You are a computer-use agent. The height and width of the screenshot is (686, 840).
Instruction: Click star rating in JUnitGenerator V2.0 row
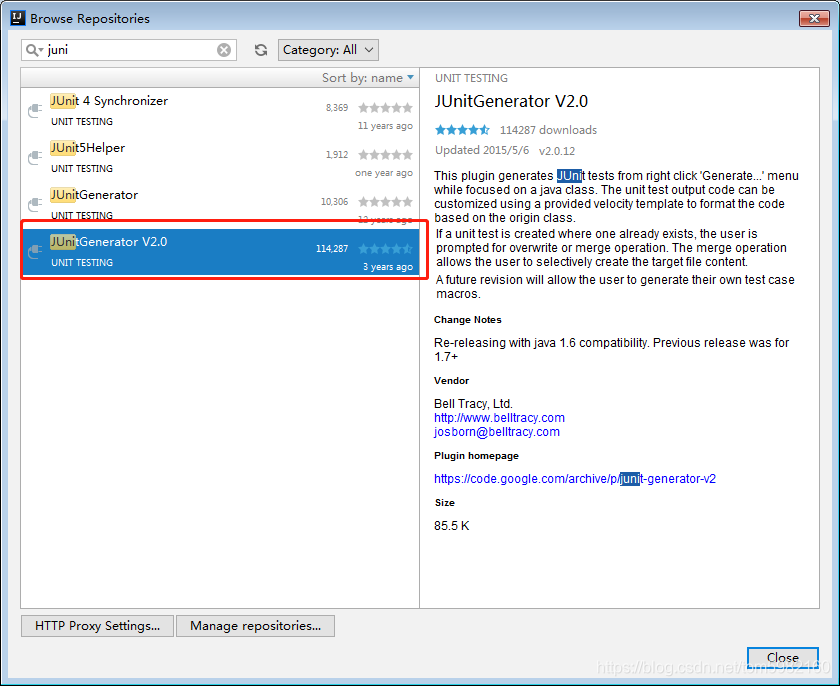385,248
